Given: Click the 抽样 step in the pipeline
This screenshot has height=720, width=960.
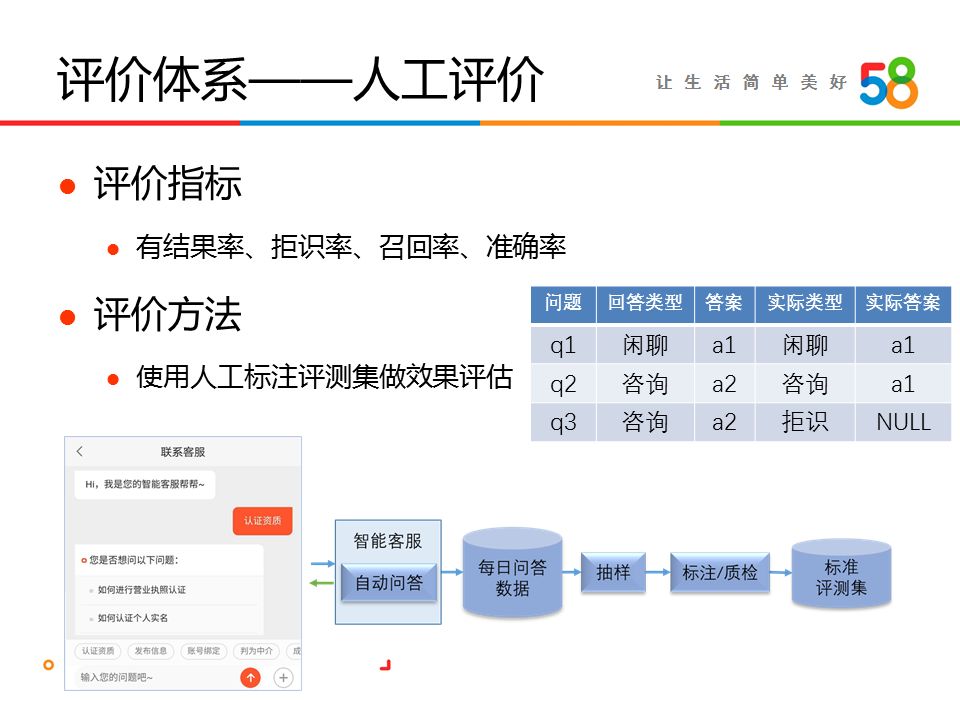Looking at the screenshot, I should pos(614,572).
